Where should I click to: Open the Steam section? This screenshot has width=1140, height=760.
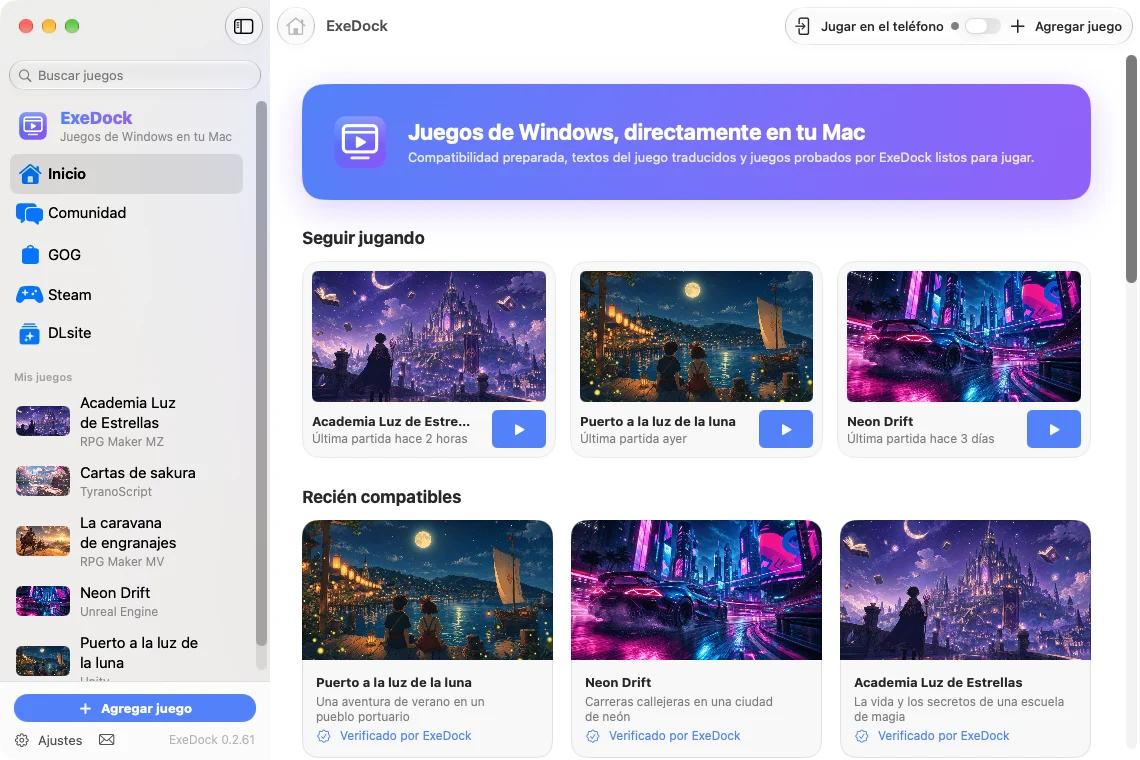(x=127, y=295)
